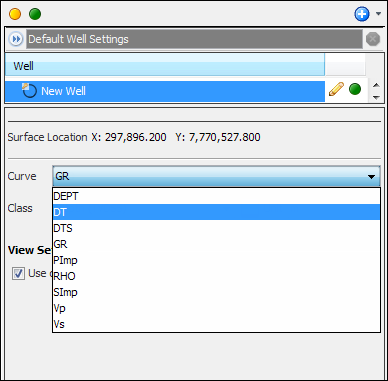This screenshot has width=388, height=381.
Task: Click the Well column header
Action: pos(165,65)
